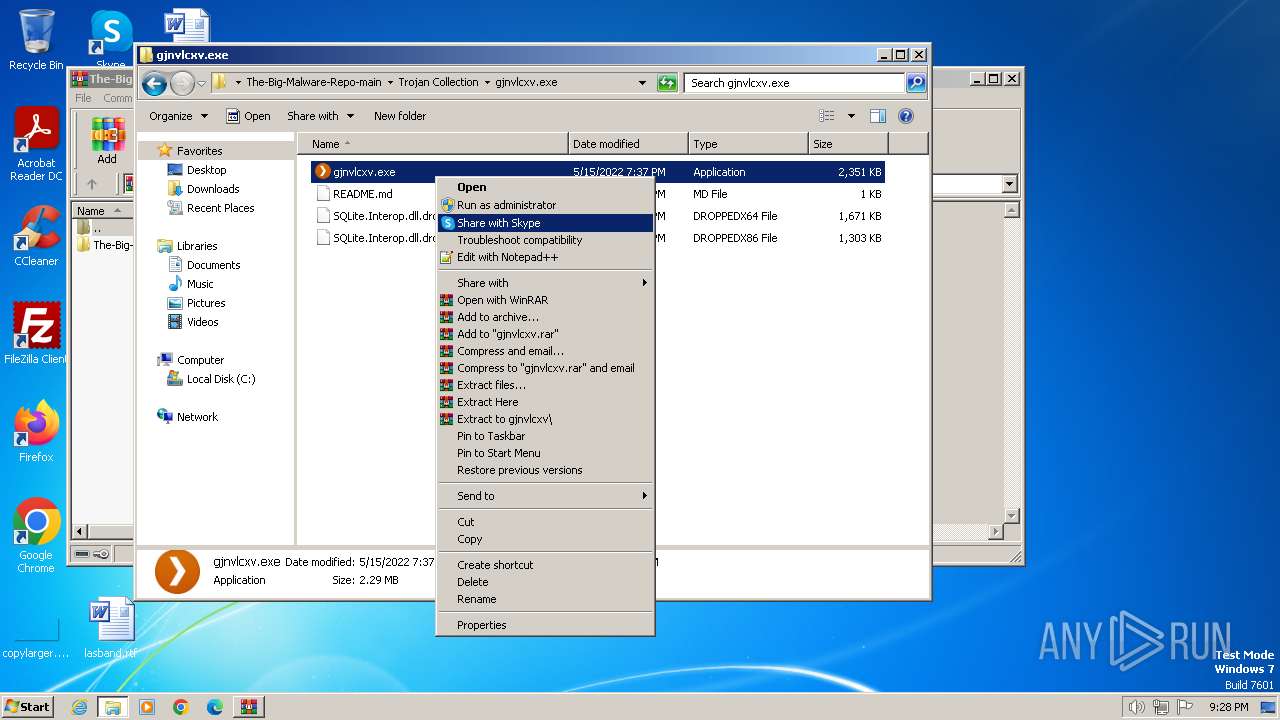The height and width of the screenshot is (720, 1280).
Task: Choose Pin to Start Menu
Action: pos(545,453)
